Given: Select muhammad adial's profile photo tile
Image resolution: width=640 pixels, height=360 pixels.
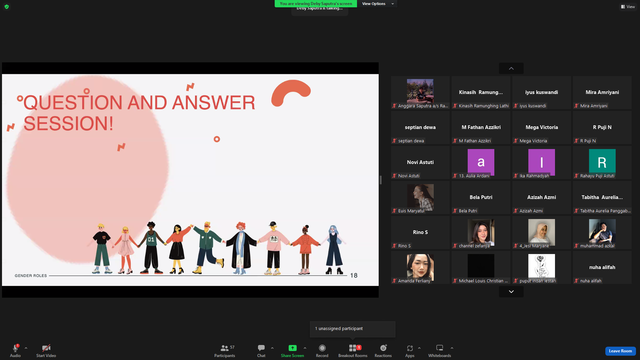Looking at the screenshot, I should pyautogui.click(x=602, y=233).
